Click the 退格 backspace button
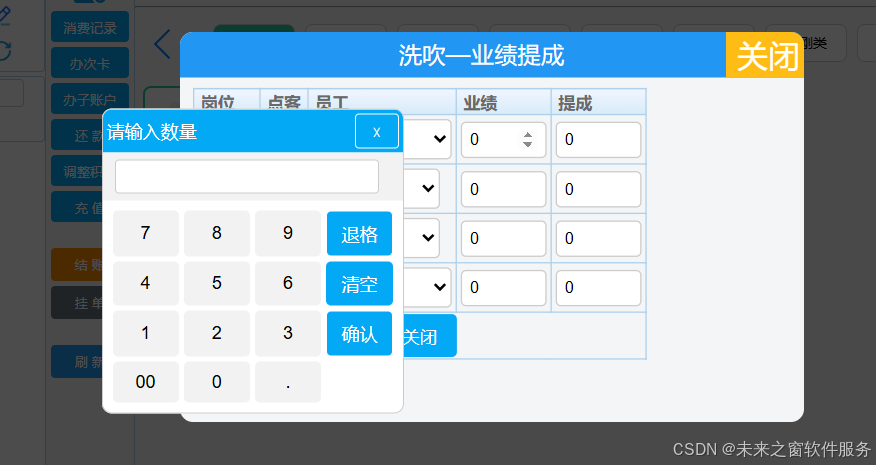The image size is (876, 465). pyautogui.click(x=359, y=234)
